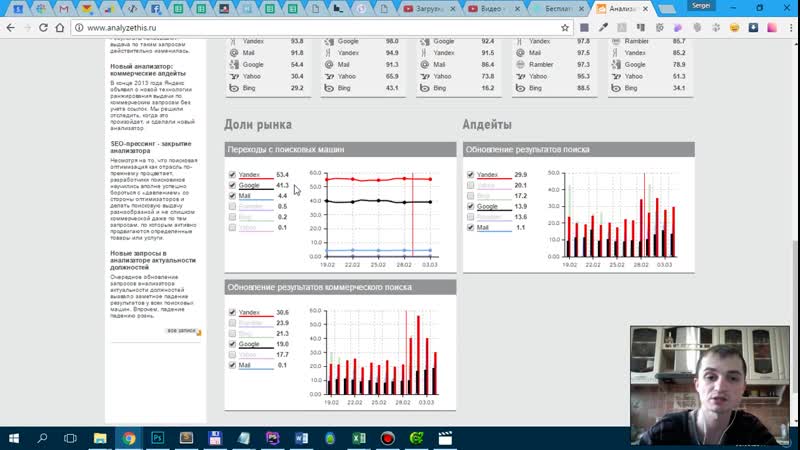Open Photoshop from the taskbar
The image size is (800, 450).
158,438
